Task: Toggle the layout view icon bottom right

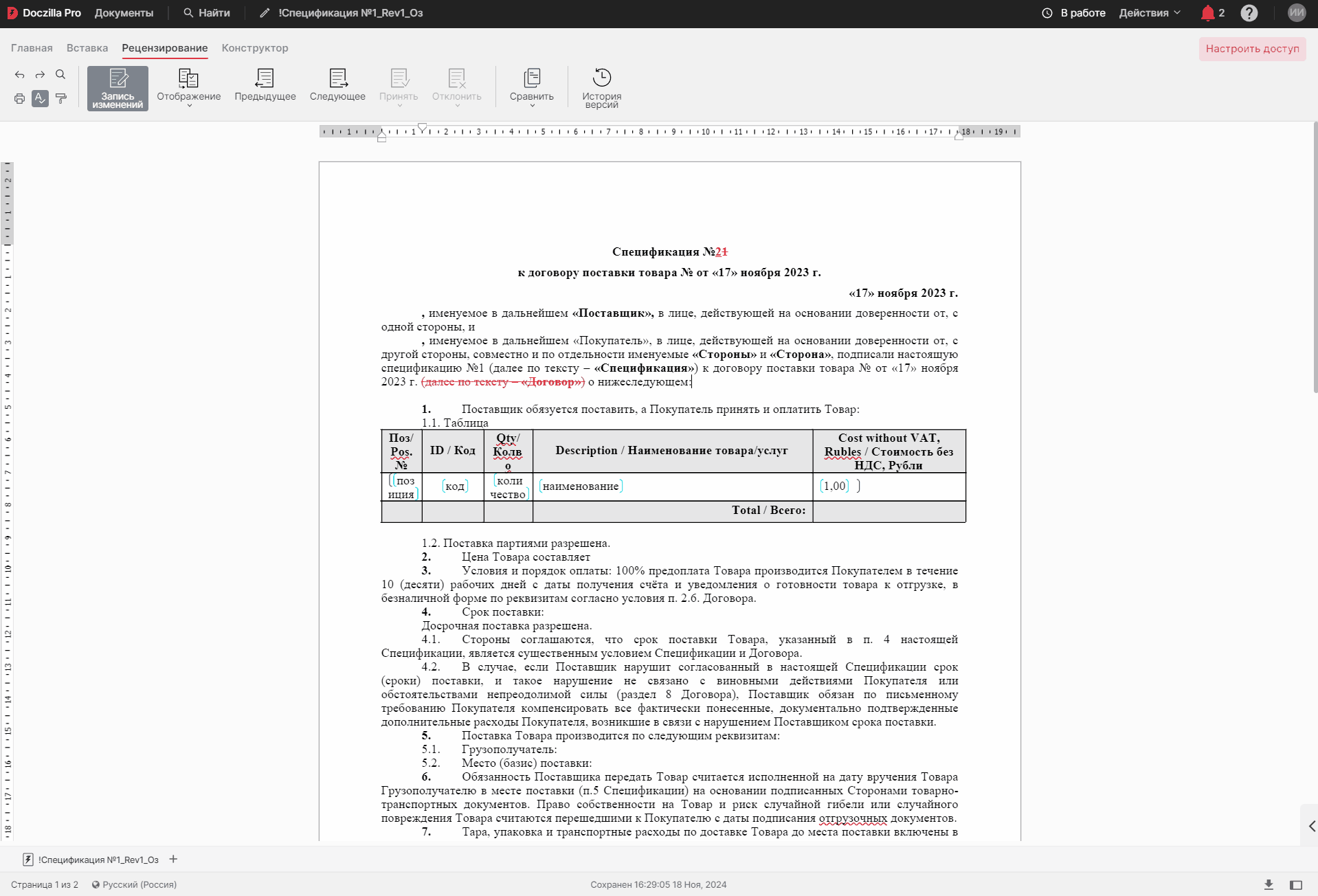Action: [1296, 884]
